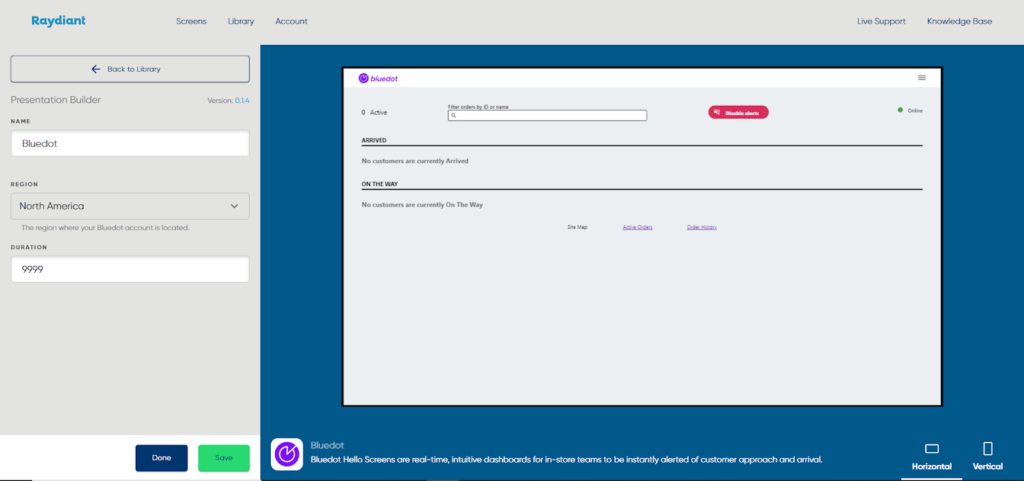Click the ON THE WAY section heading

tap(379, 184)
